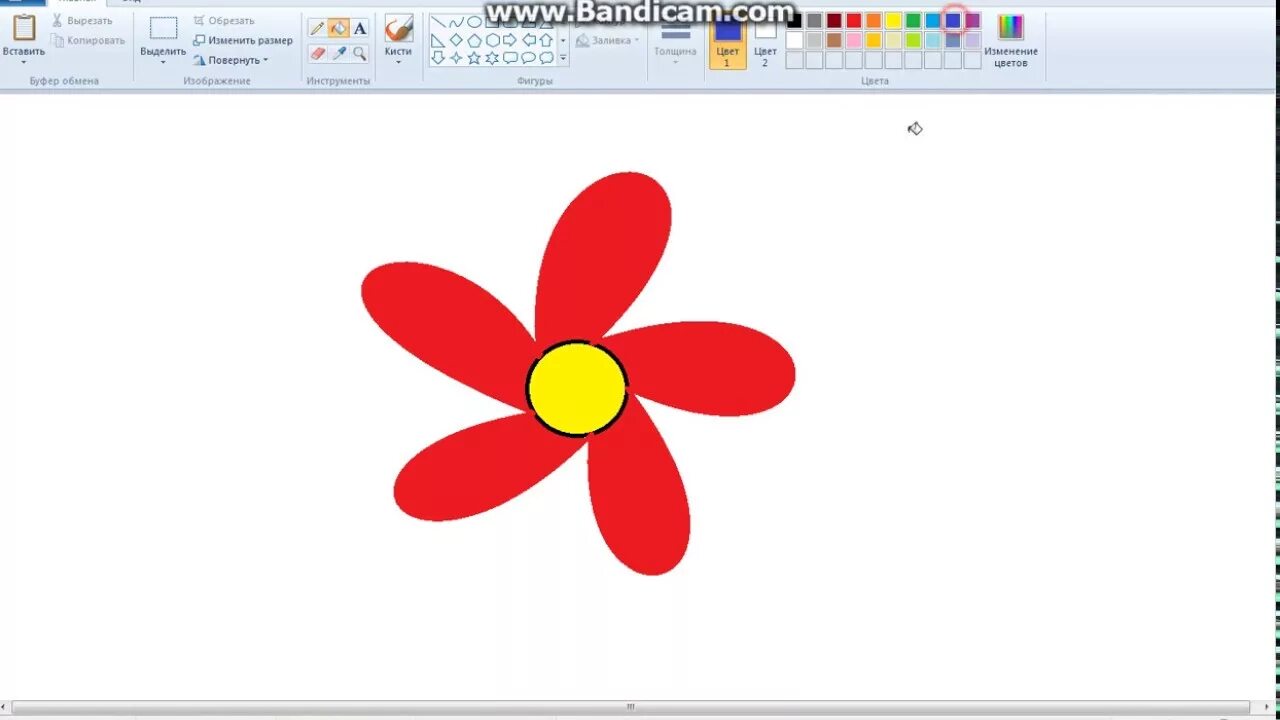Pick the green color swatch

(x=913, y=20)
